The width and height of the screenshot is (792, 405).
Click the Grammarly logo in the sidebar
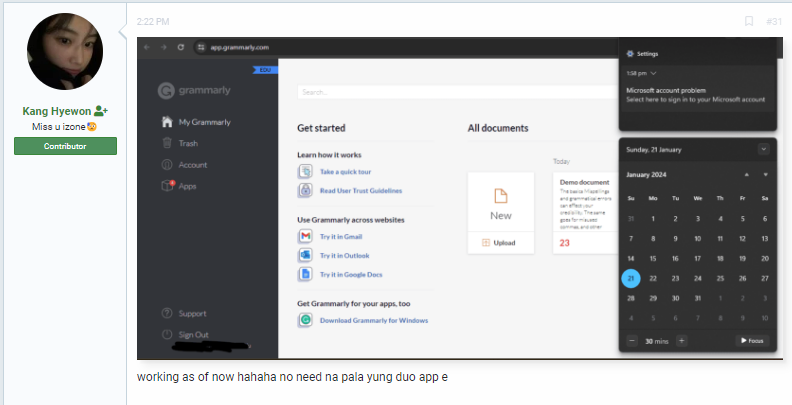point(194,91)
